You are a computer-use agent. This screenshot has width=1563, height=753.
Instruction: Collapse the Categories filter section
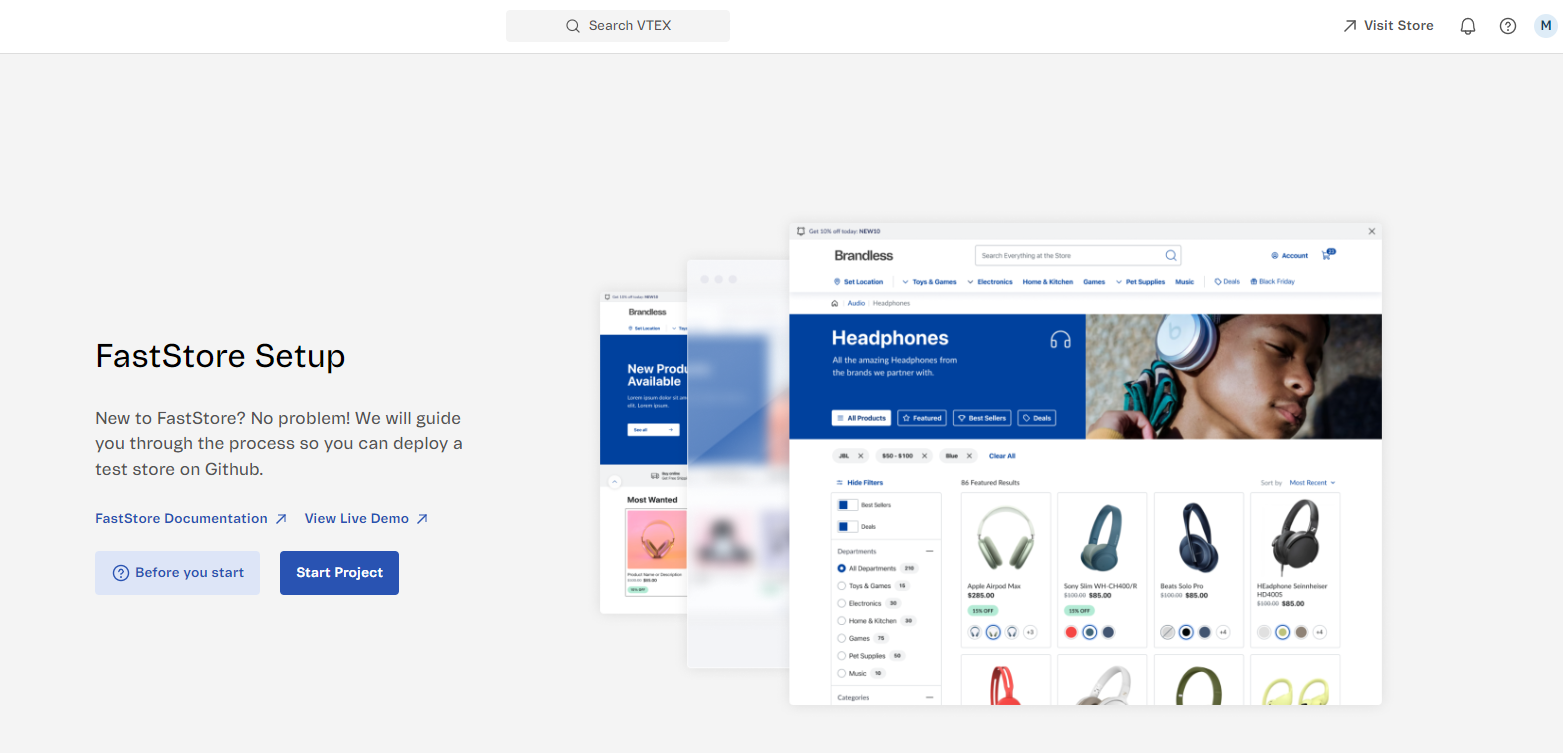click(x=929, y=697)
